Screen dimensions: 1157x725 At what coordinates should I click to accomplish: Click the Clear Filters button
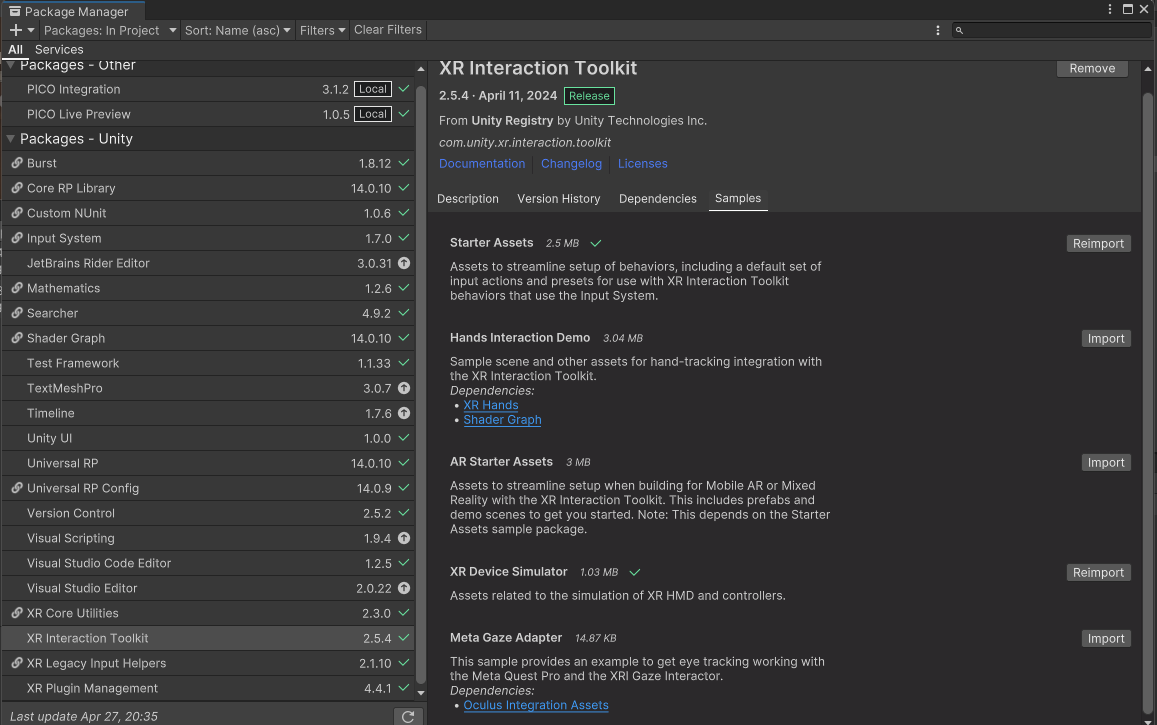[388, 30]
